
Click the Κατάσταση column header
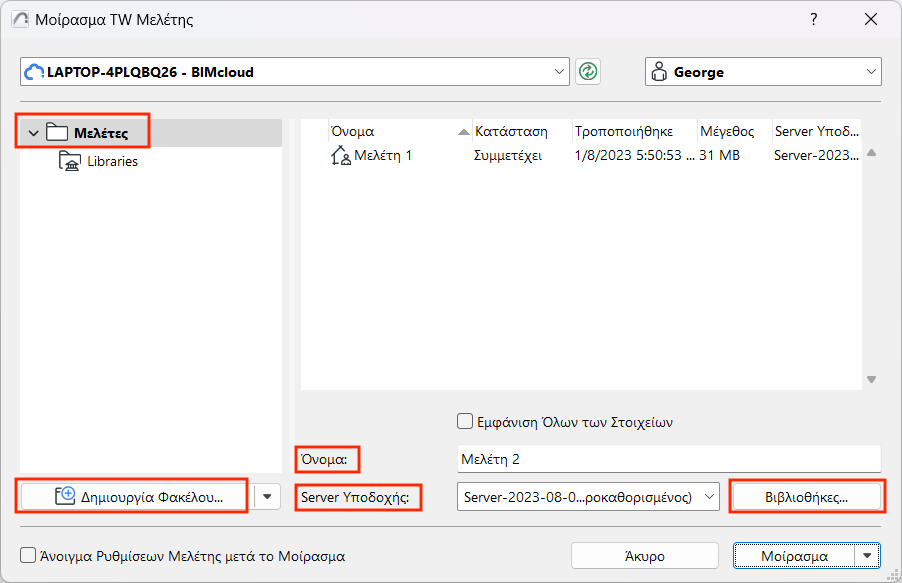(522, 132)
